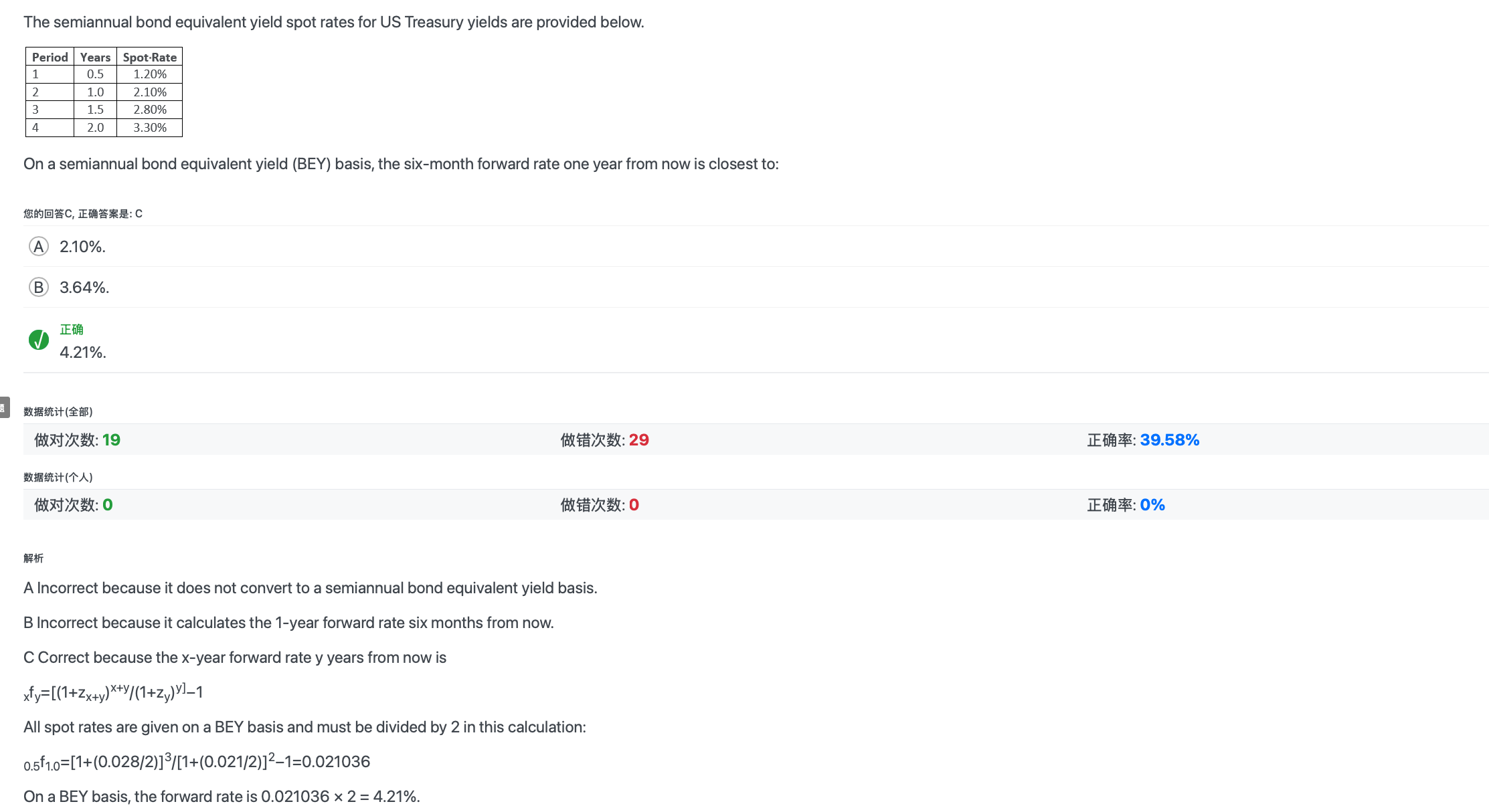Image resolution: width=1489 pixels, height=812 pixels.
Task: Click the overall wrong count 29
Action: (x=639, y=440)
